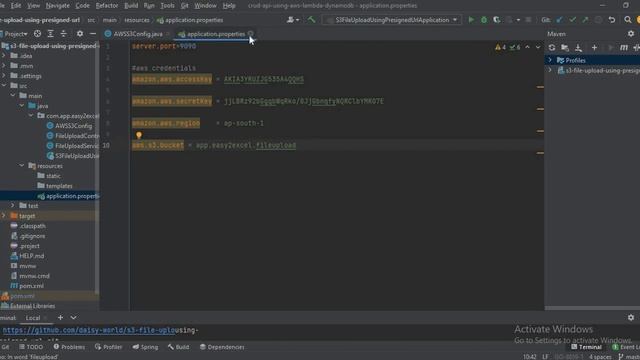Screen dimensions: 640x360
Task: Open the user account dropdown in toolbar
Action: [x=293, y=20]
